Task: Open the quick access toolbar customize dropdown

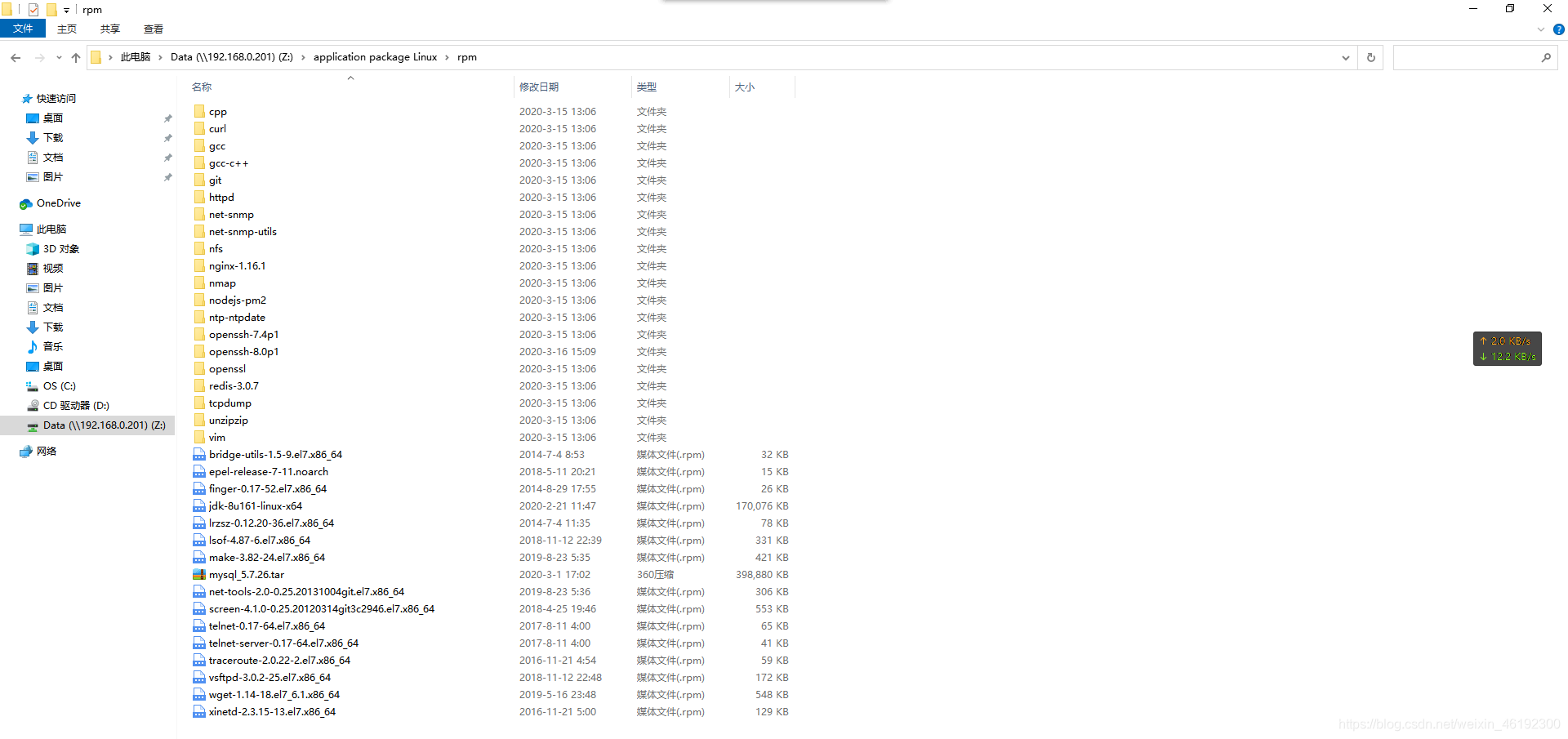Action: click(x=67, y=10)
